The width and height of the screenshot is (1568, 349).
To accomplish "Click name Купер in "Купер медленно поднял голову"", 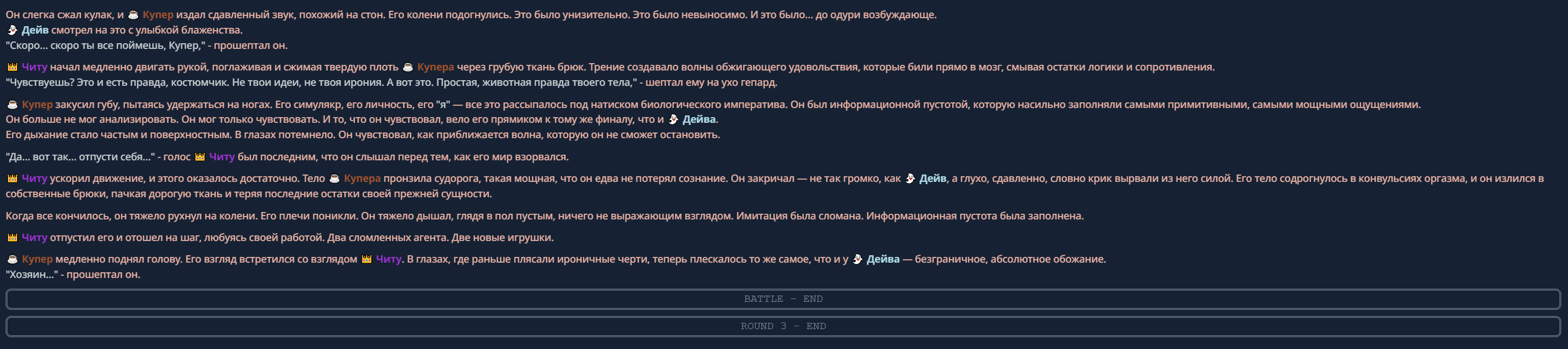I will (37, 259).
